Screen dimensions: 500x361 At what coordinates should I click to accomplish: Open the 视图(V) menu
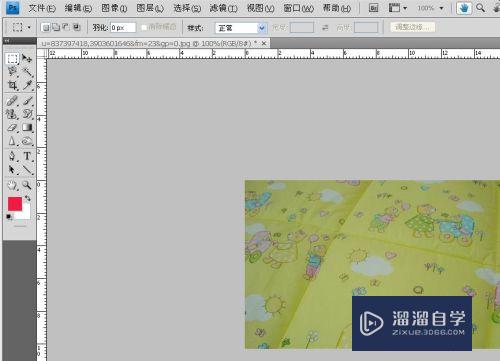coord(260,8)
